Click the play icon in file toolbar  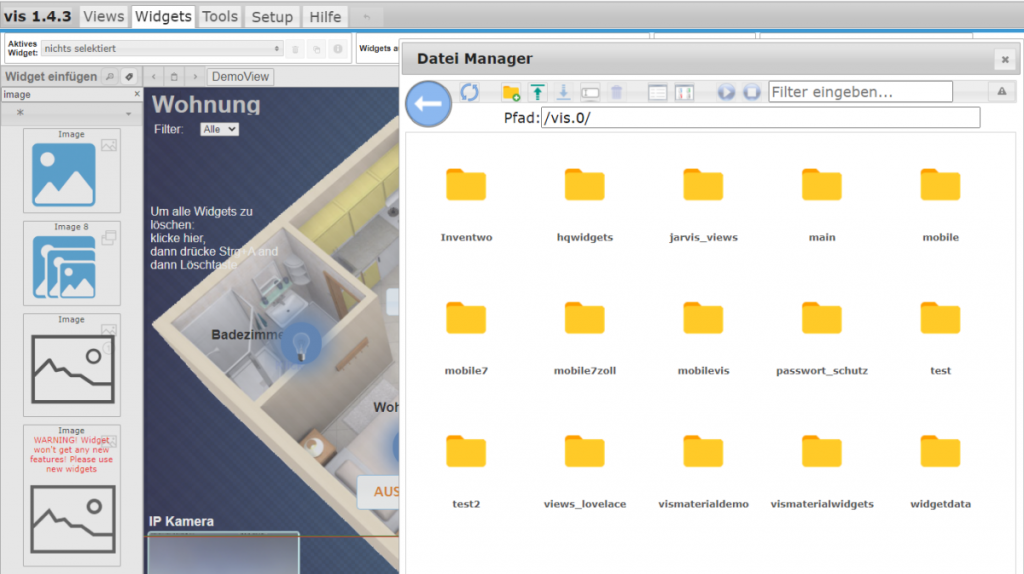coord(726,92)
